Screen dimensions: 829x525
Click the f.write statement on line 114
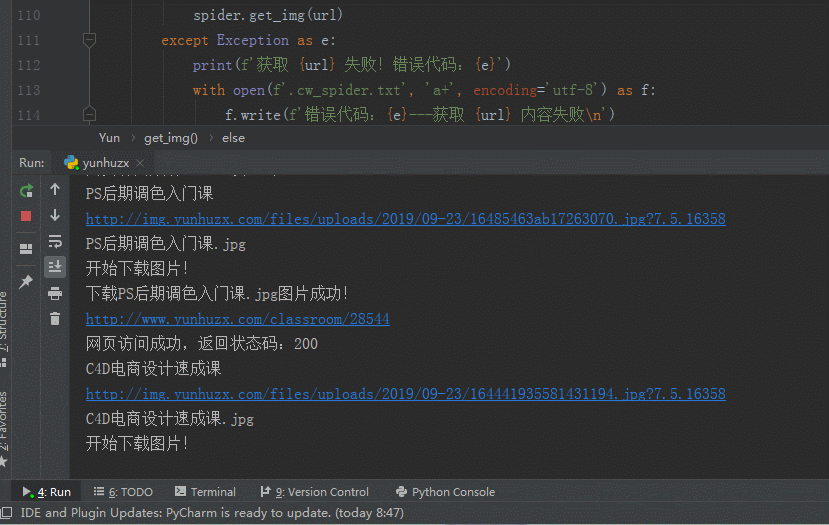(420, 115)
